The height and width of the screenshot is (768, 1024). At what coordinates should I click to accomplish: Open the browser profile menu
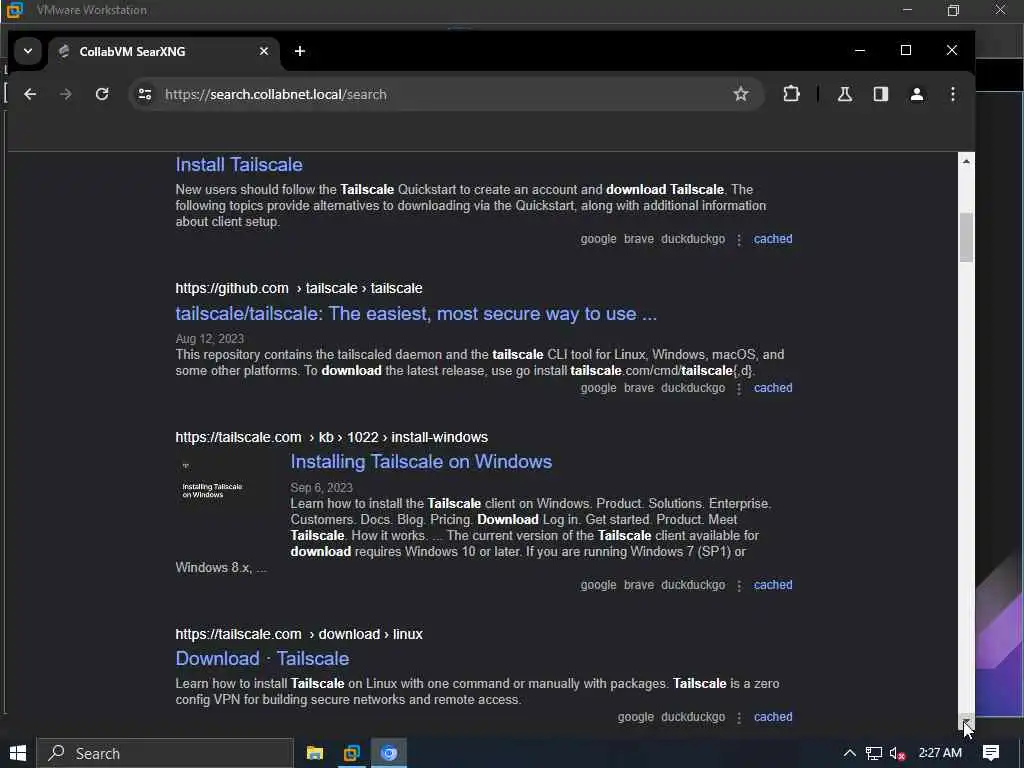(917, 94)
